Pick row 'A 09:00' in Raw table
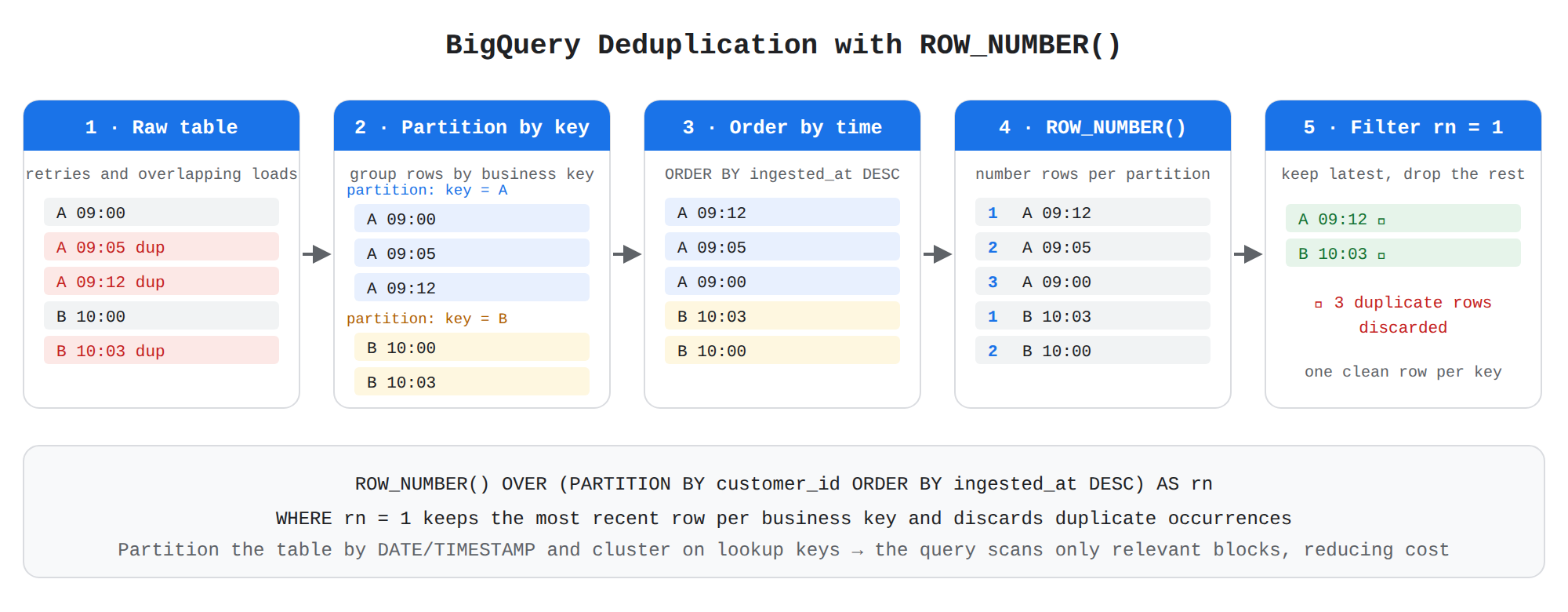Viewport: 1568px width, 612px height. click(162, 212)
